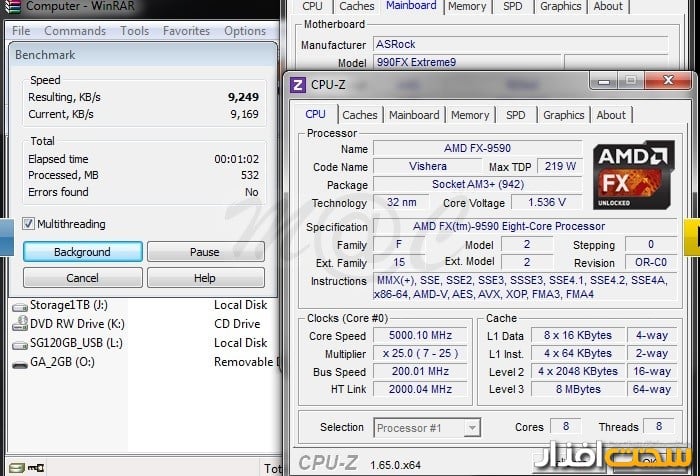700x476 pixels.
Task: Open the Favorites menu in WinRAR
Action: [x=186, y=31]
